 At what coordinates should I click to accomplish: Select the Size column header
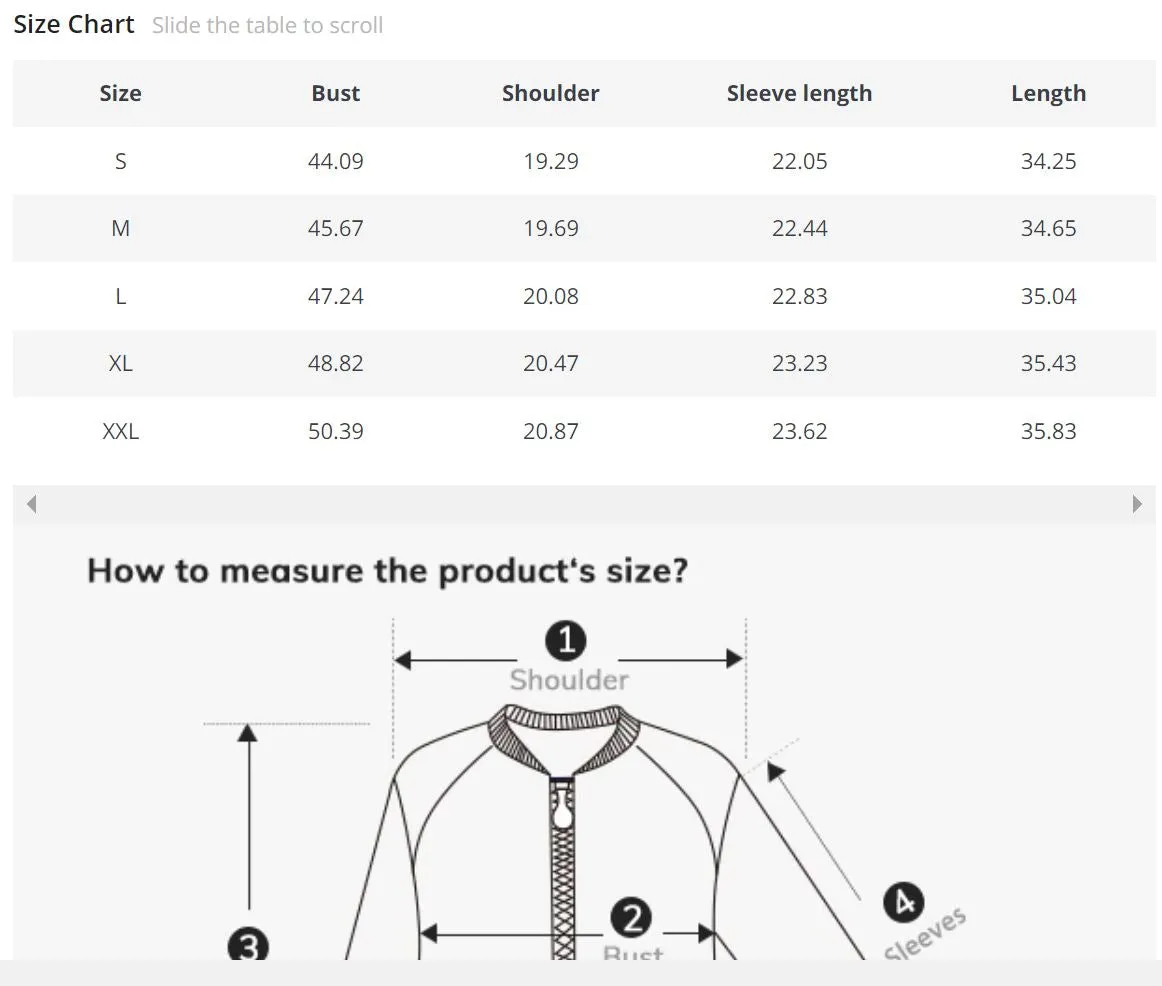tap(120, 93)
